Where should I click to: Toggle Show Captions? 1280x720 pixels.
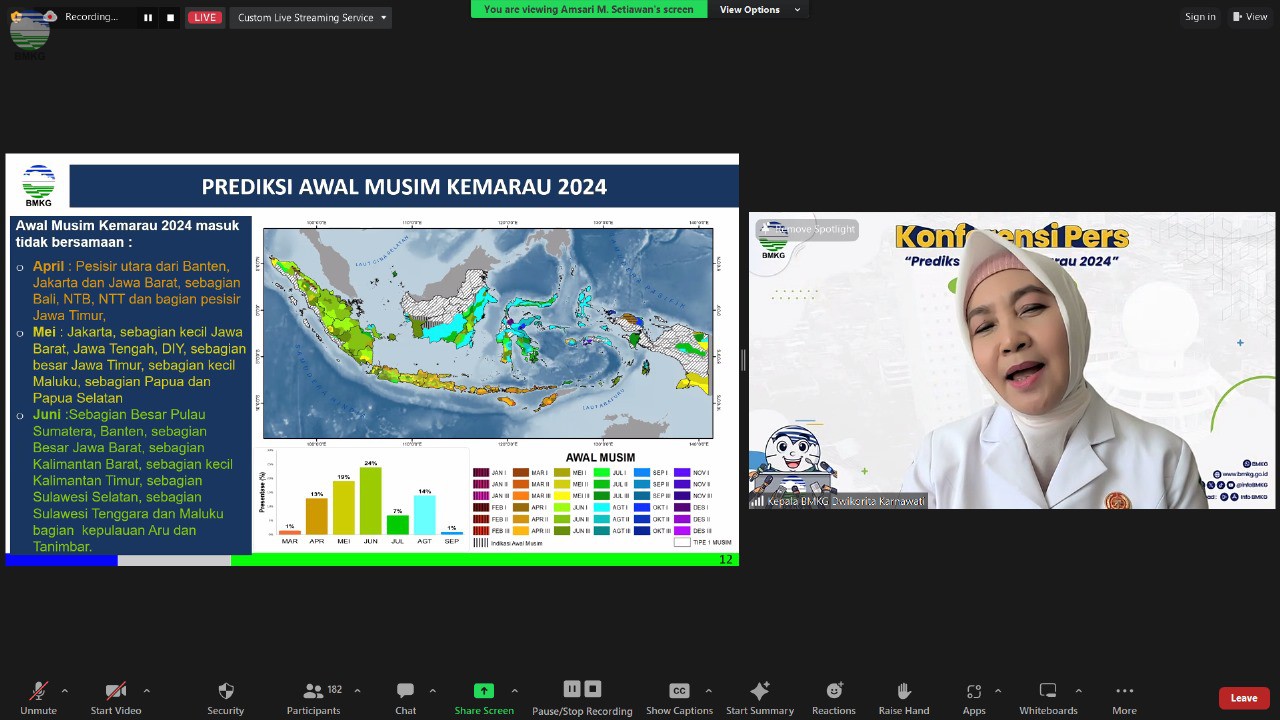click(x=679, y=692)
